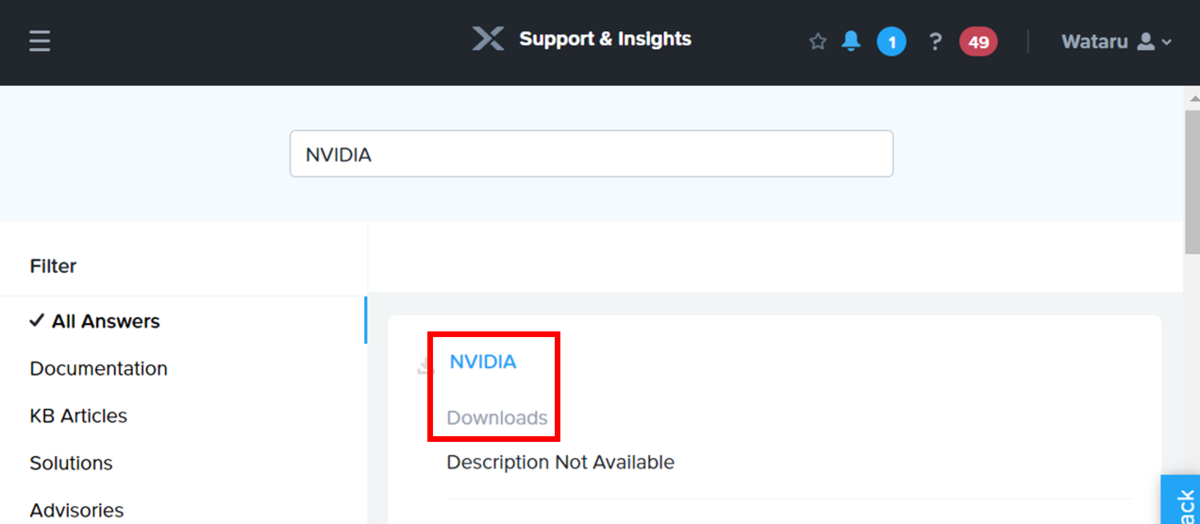Filter results by Solutions
Image resolution: width=1200 pixels, height=524 pixels.
71,463
